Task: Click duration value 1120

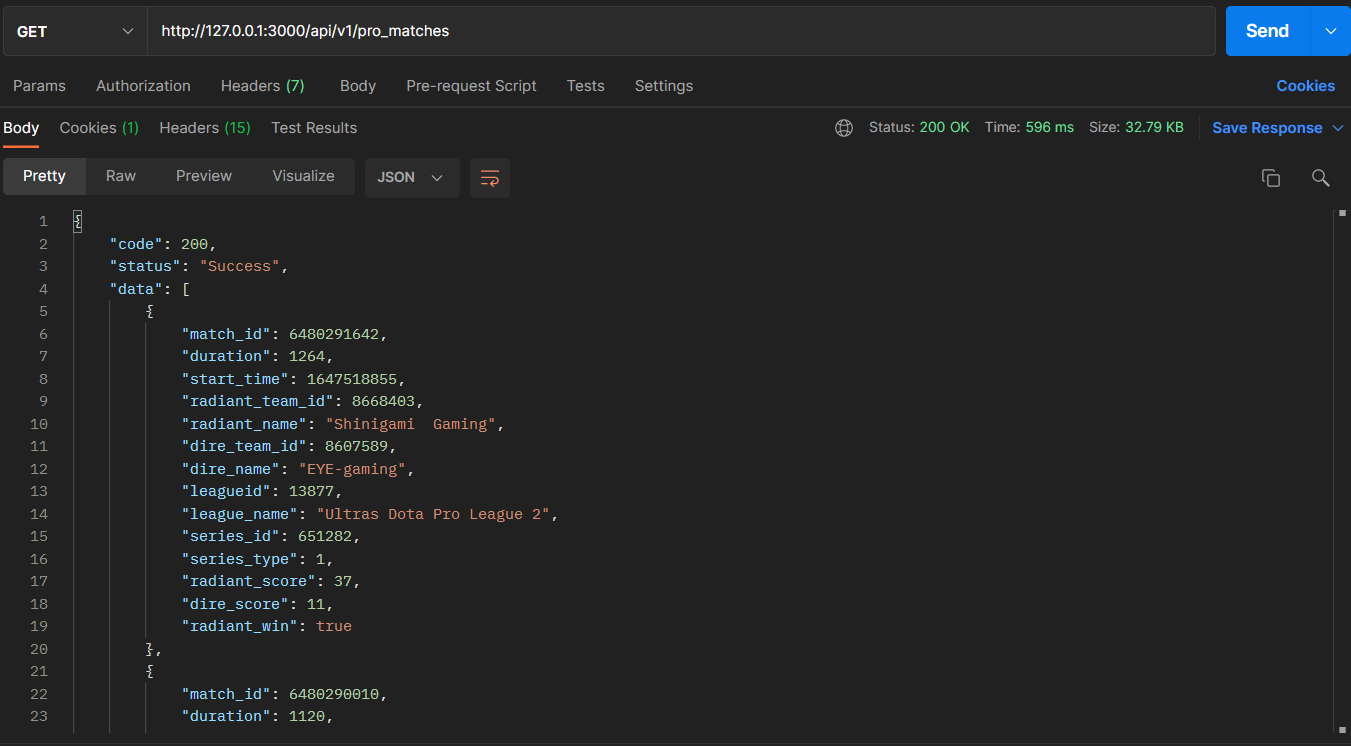Action: point(307,716)
